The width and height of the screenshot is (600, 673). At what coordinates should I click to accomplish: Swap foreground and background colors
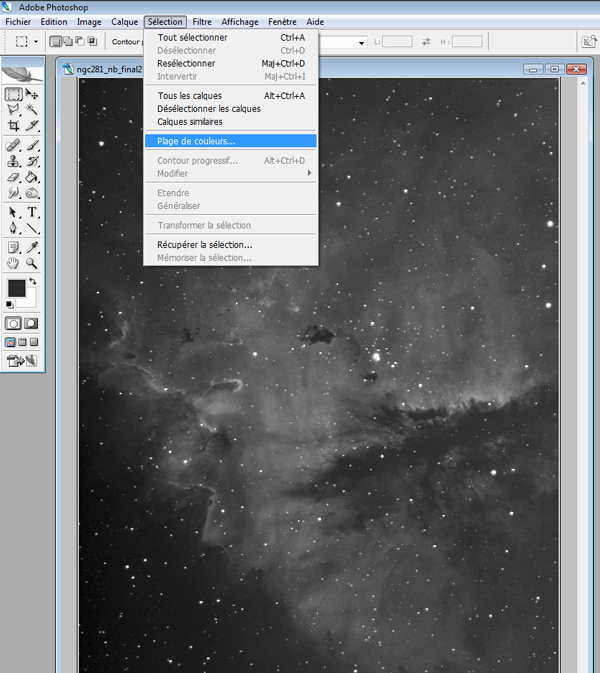[x=33, y=282]
